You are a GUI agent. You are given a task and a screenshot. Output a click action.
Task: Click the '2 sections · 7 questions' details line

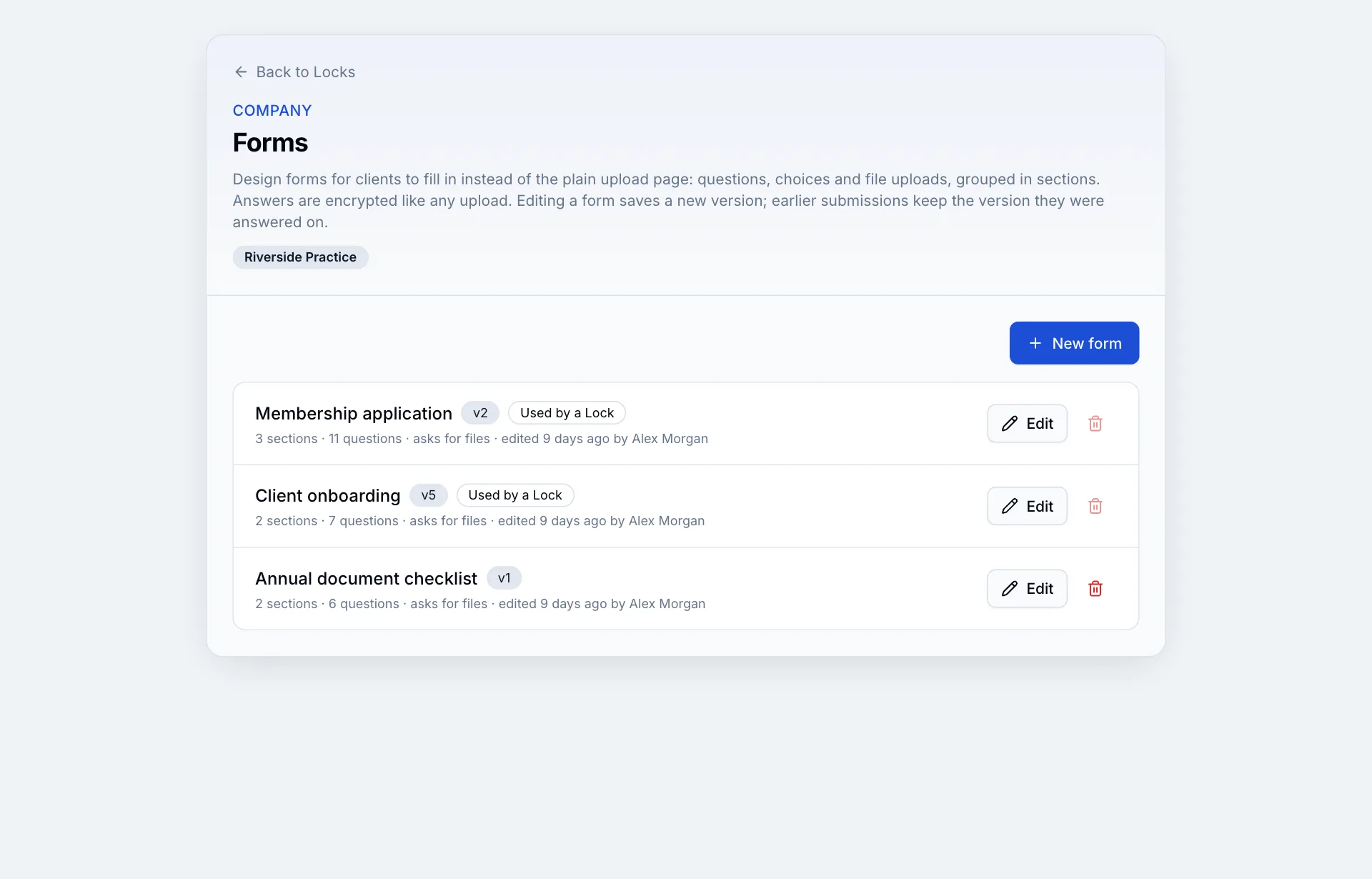point(480,521)
